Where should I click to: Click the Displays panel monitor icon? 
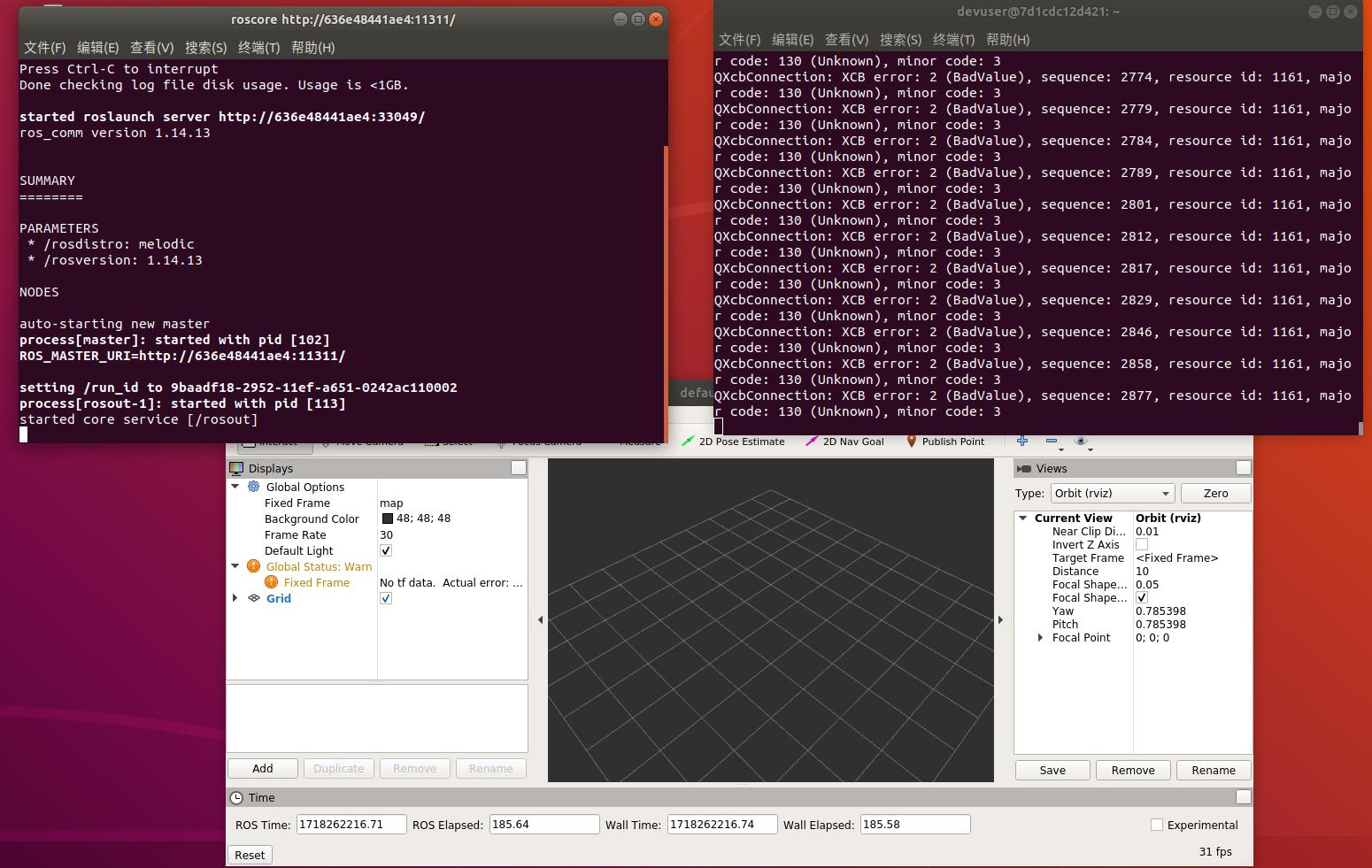(x=236, y=468)
